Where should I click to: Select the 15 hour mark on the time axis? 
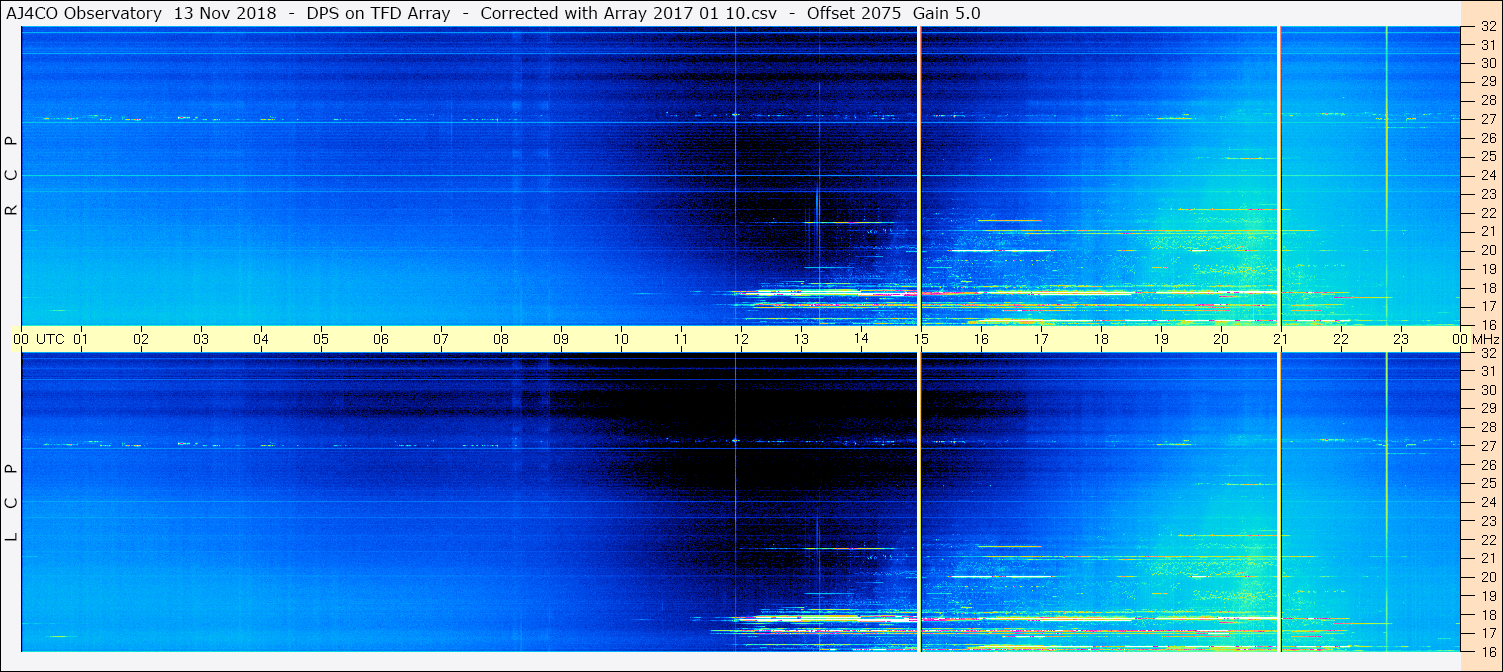click(x=921, y=339)
